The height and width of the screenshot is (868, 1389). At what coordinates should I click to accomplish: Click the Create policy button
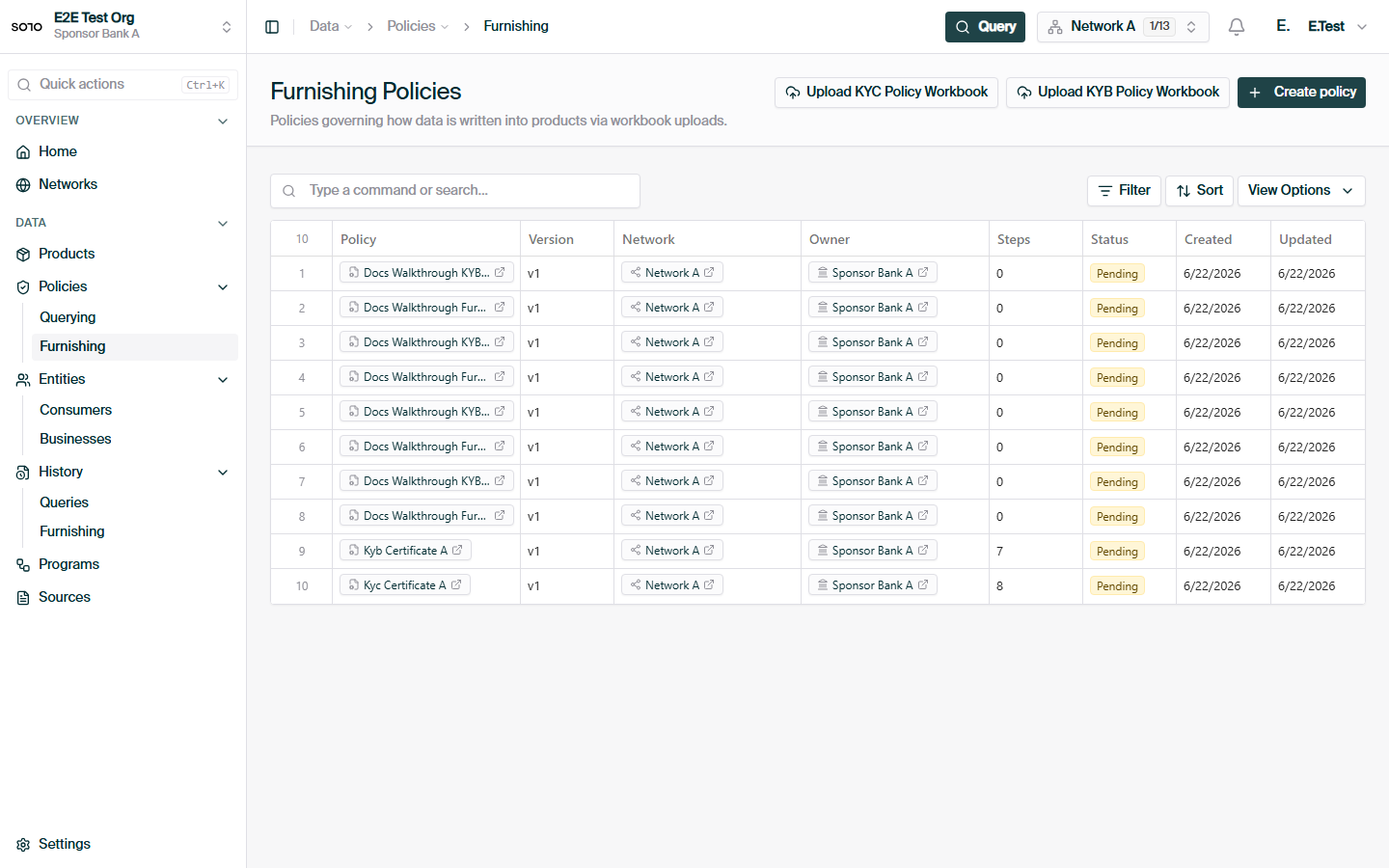pyautogui.click(x=1301, y=93)
